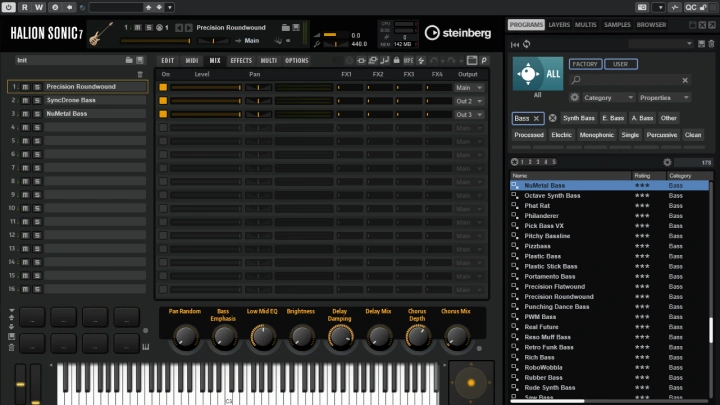
Task: Click go-to-start icon in browser panel
Action: pos(515,45)
